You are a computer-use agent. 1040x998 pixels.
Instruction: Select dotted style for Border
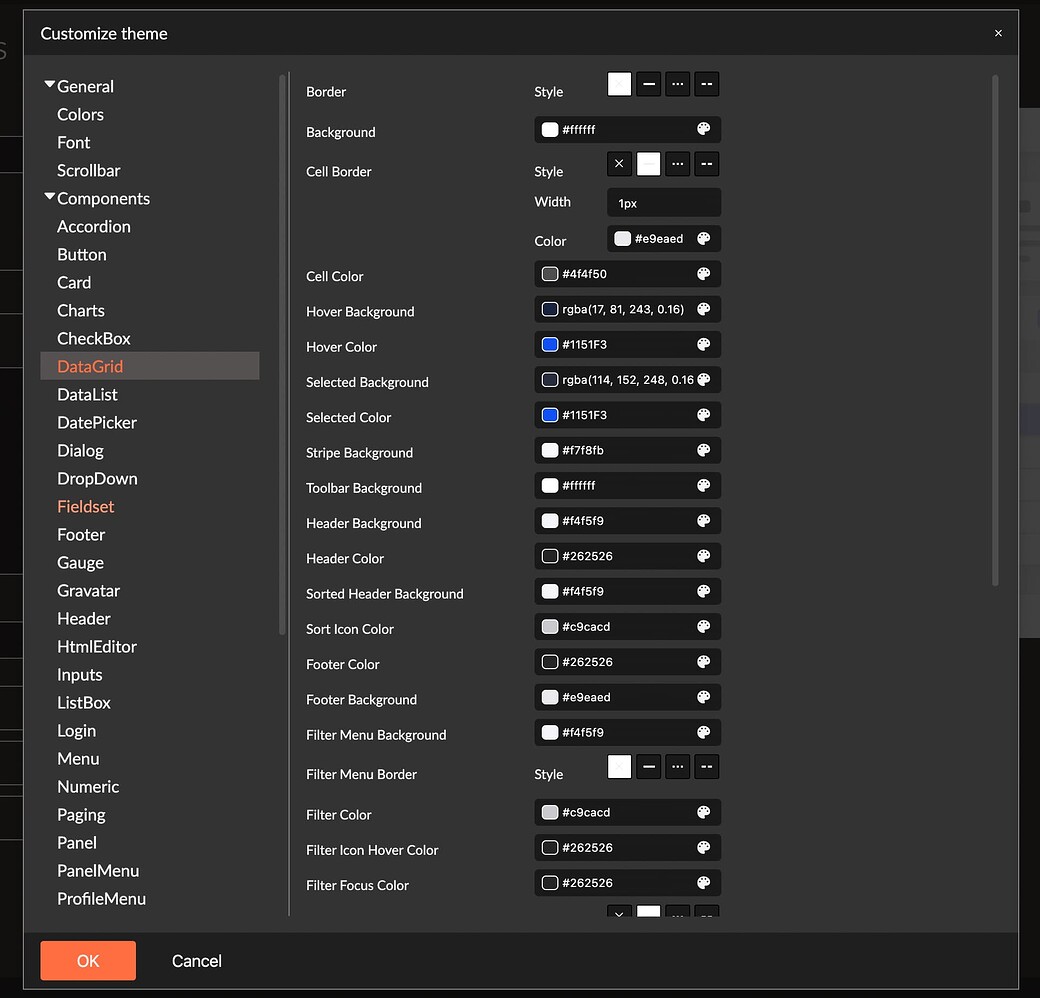tap(677, 84)
